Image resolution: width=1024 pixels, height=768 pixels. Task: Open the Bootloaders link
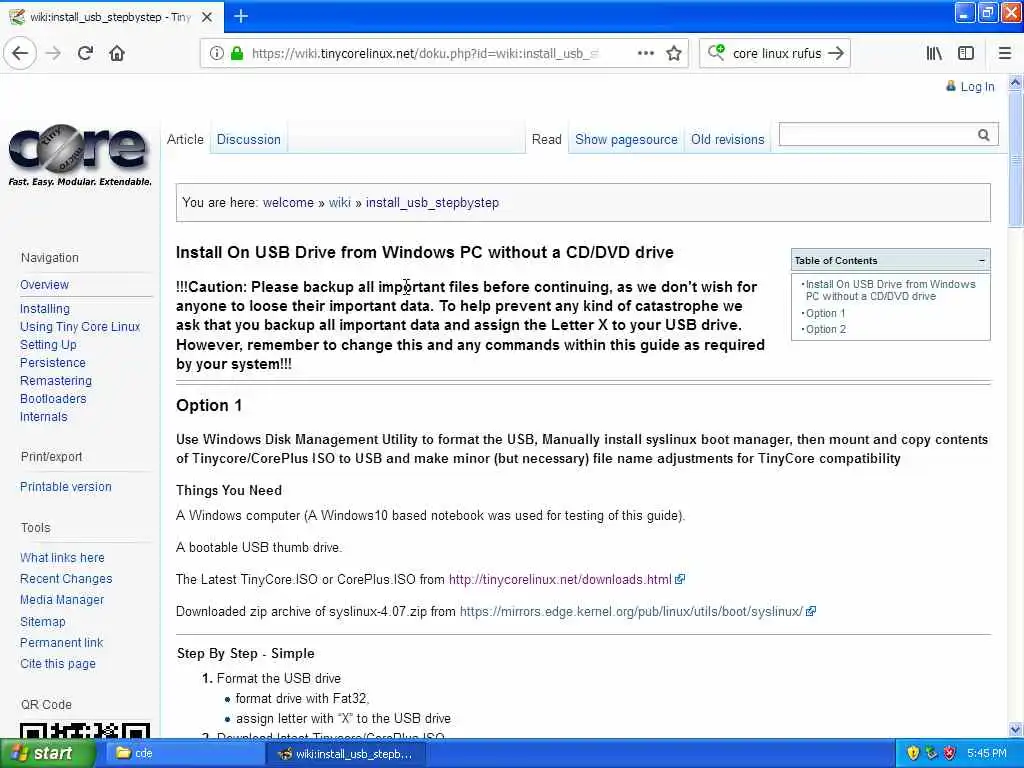pos(53,398)
